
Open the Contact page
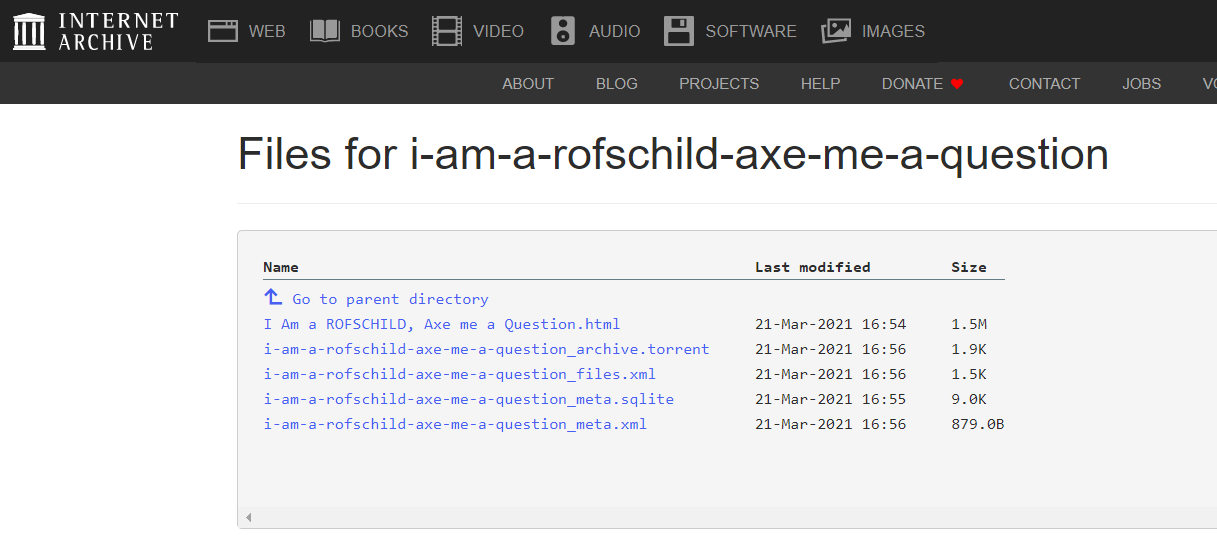click(1044, 84)
